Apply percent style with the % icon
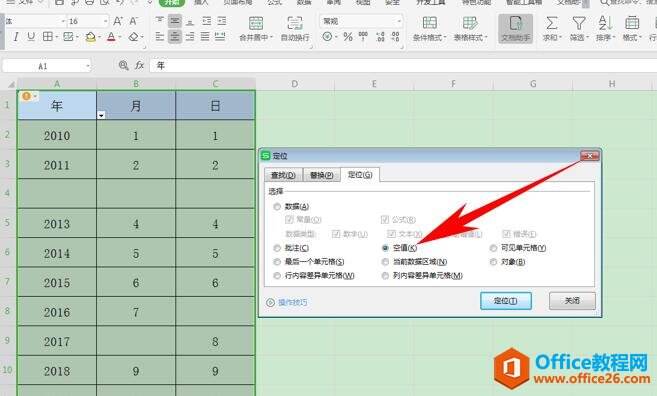 click(x=348, y=37)
